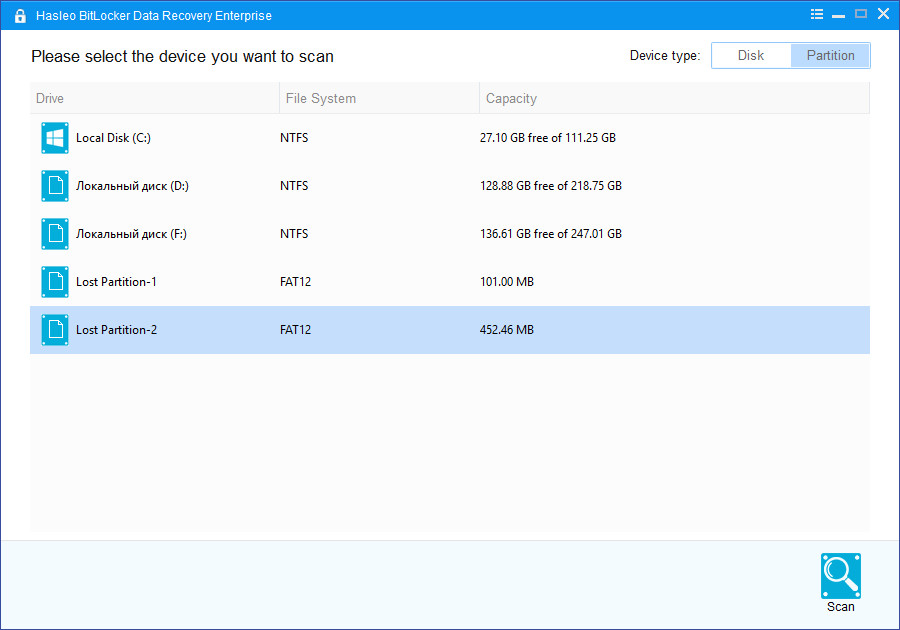900x630 pixels.
Task: Click the 27.10 GB free of 111.25 GB value
Action: 548,138
